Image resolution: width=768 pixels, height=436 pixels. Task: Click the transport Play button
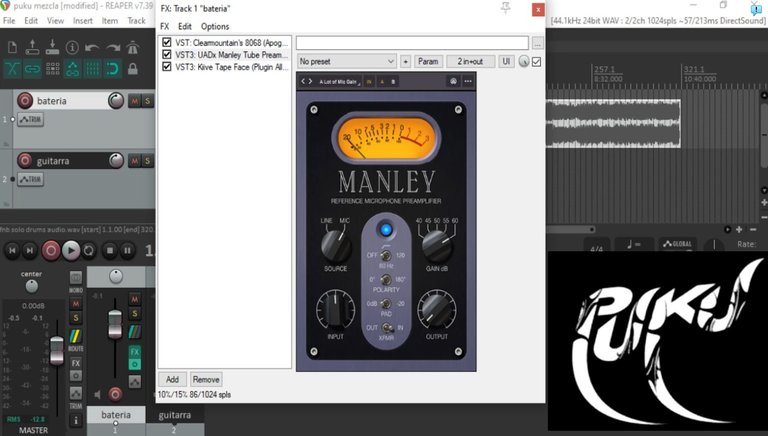click(71, 251)
